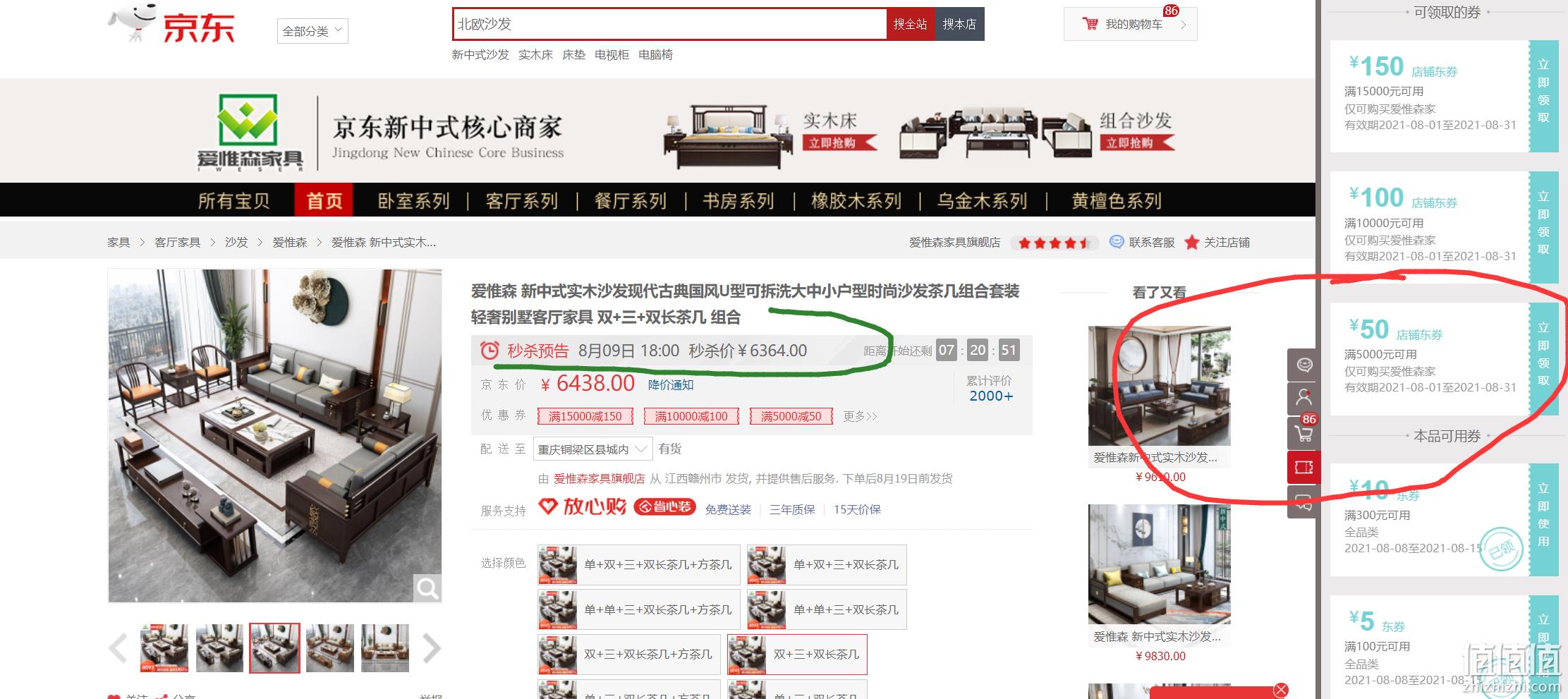Open 黄檀色系列 menu item
This screenshot has height=699, width=1568.
[1117, 201]
